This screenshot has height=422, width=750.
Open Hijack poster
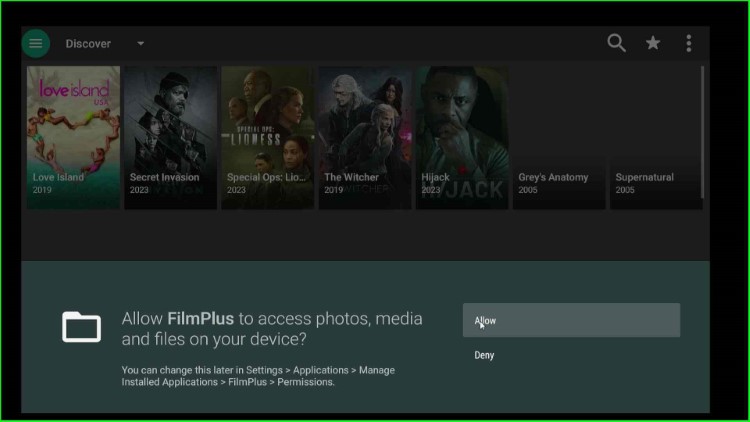tap(462, 137)
